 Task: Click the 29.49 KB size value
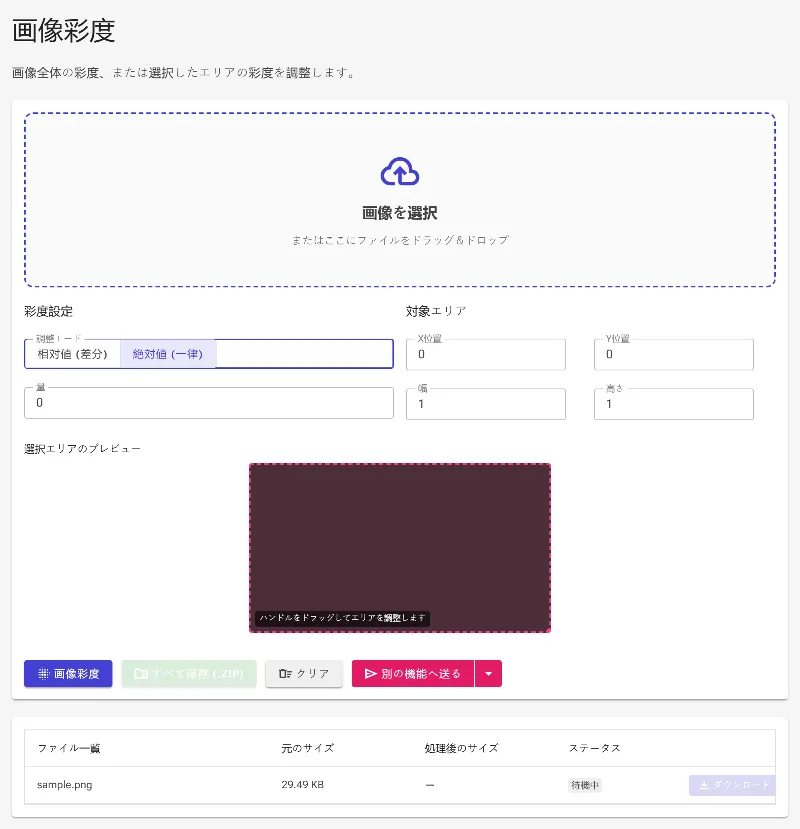302,785
